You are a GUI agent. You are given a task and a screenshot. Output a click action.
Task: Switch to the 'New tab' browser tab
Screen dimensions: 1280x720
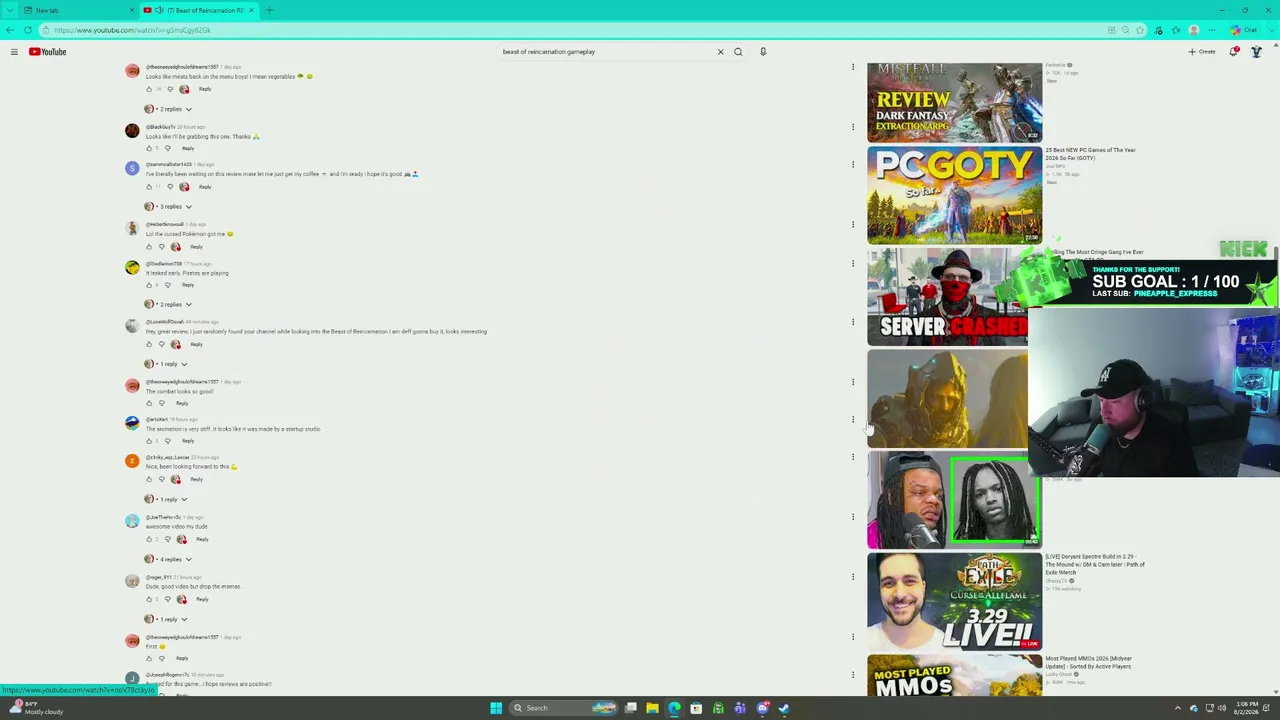(75, 10)
